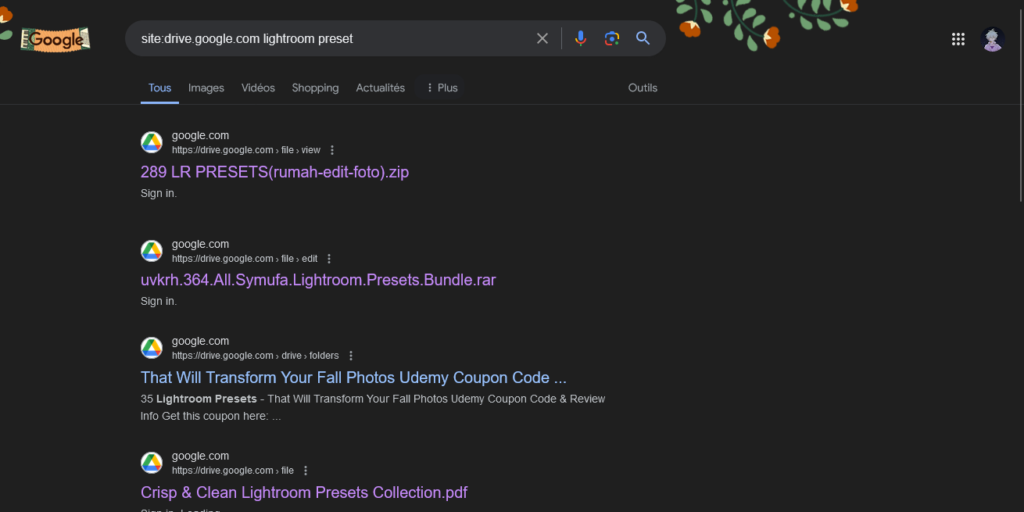This screenshot has height=512, width=1024.
Task: Click the drive › folders URL of third result
Action: click(255, 356)
